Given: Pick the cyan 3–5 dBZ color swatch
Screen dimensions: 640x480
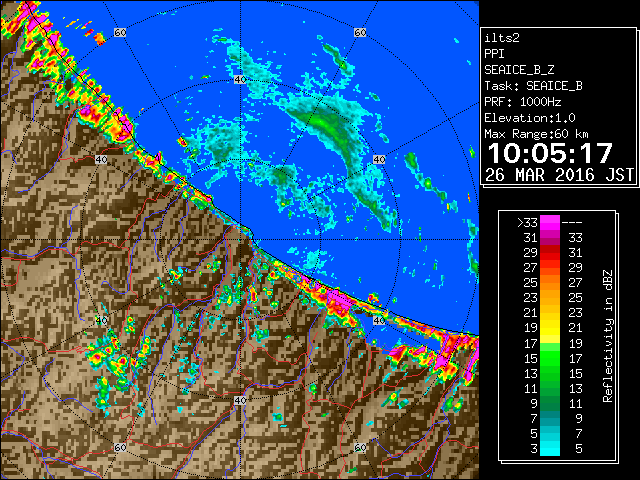Looking at the screenshot, I should coord(550,448).
